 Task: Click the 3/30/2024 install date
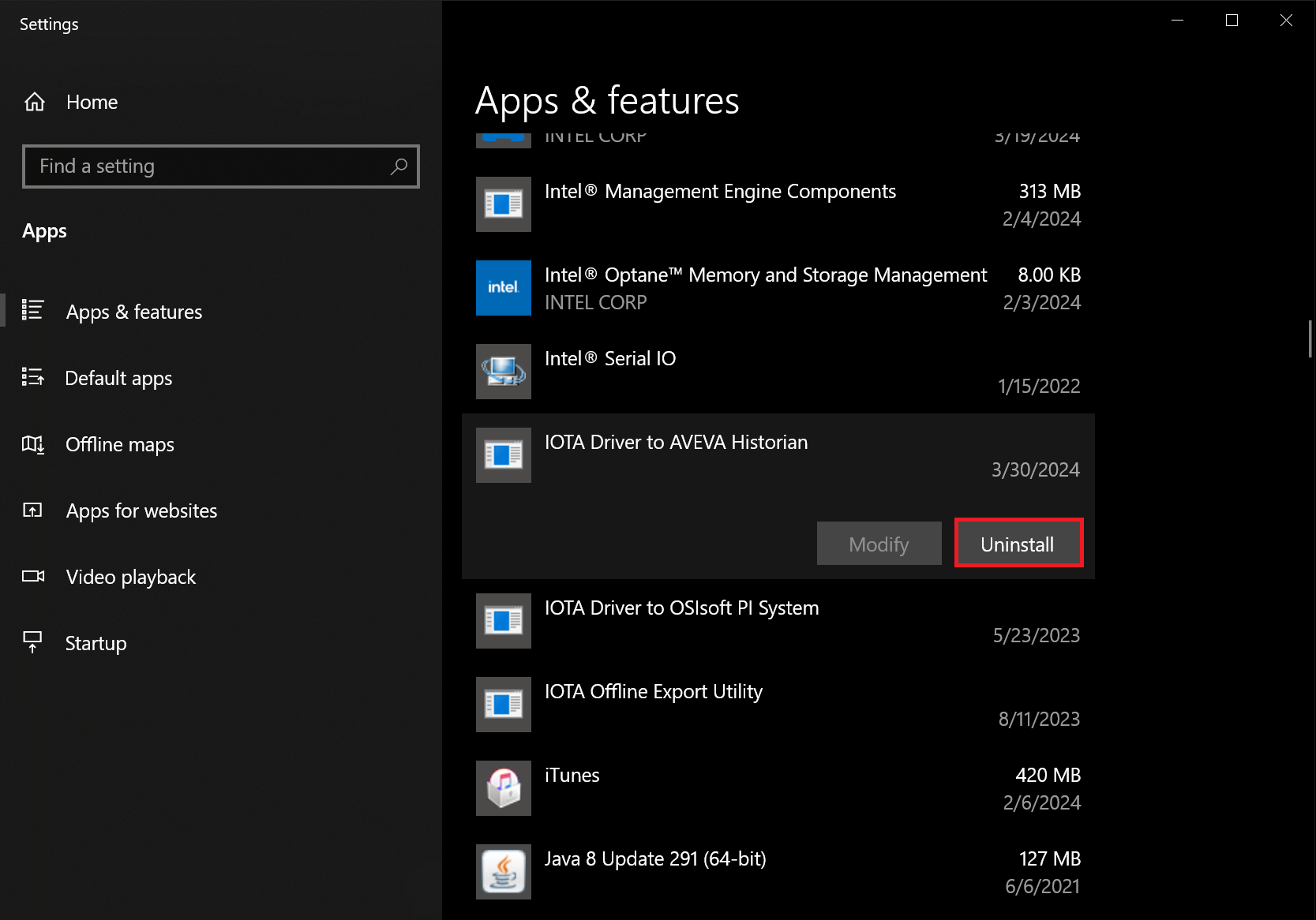[x=1036, y=469]
